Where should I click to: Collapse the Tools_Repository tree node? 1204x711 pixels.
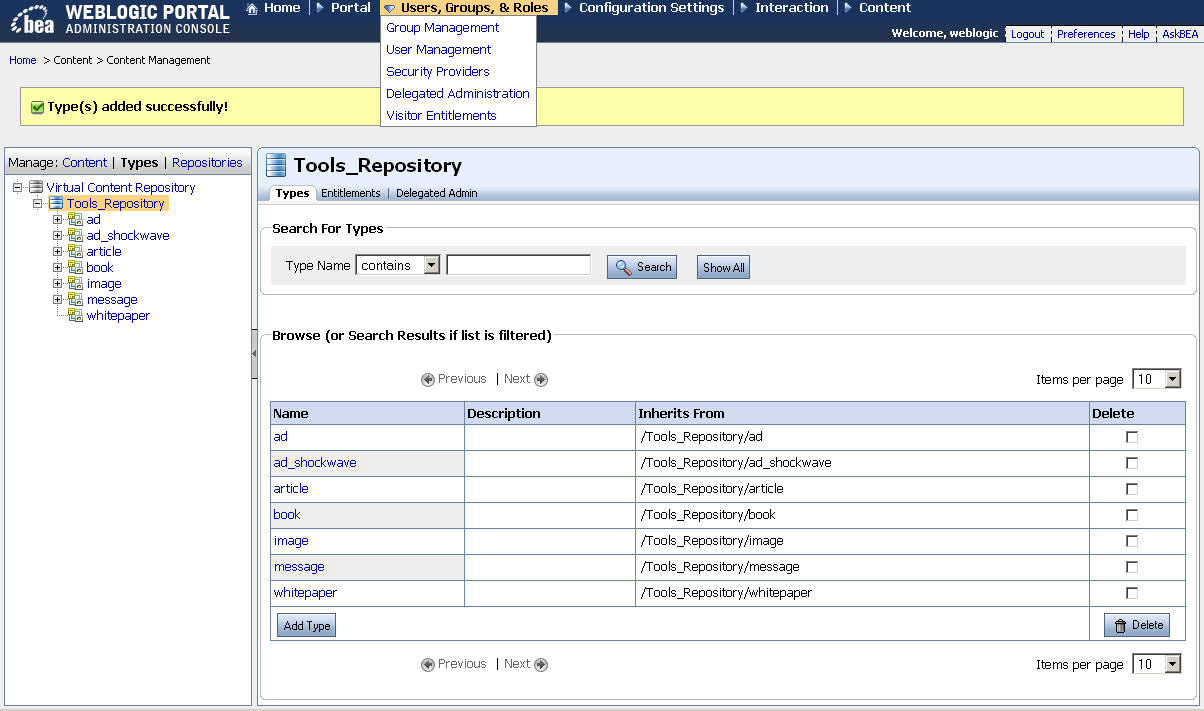(x=38, y=203)
